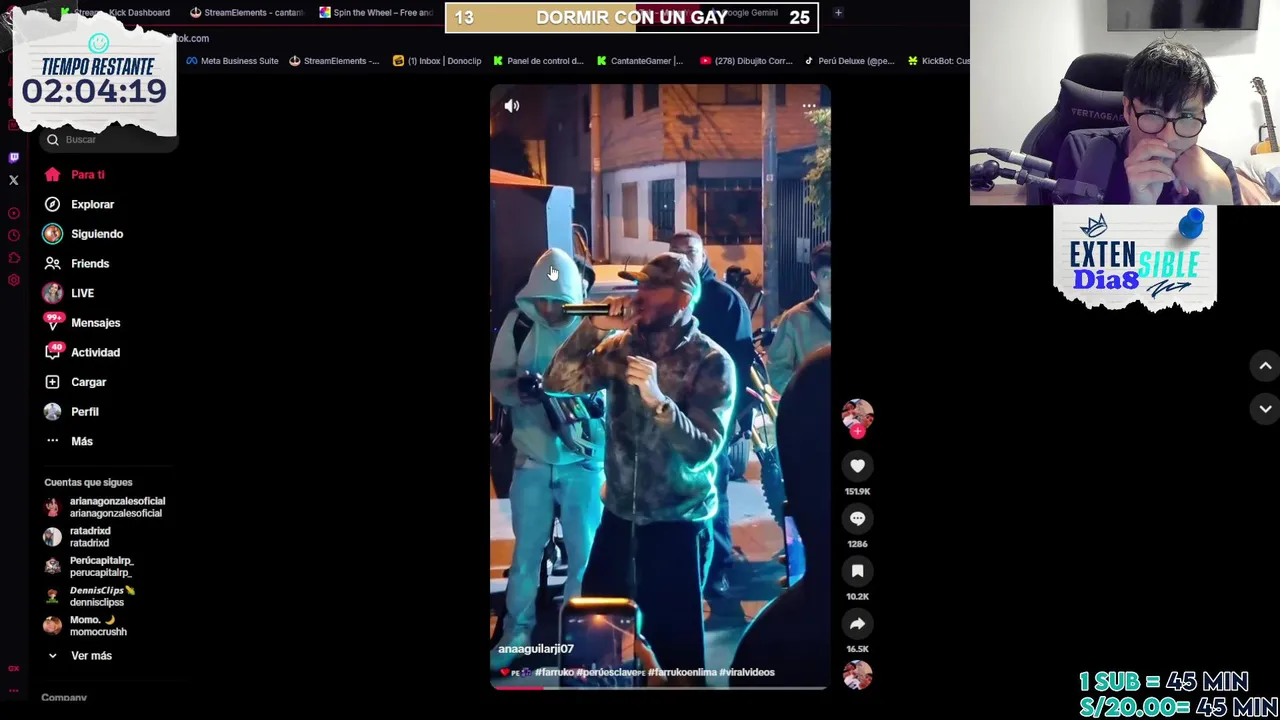Screen dimensions: 1280x720
Task: Open a new browser tab
Action: [838, 13]
